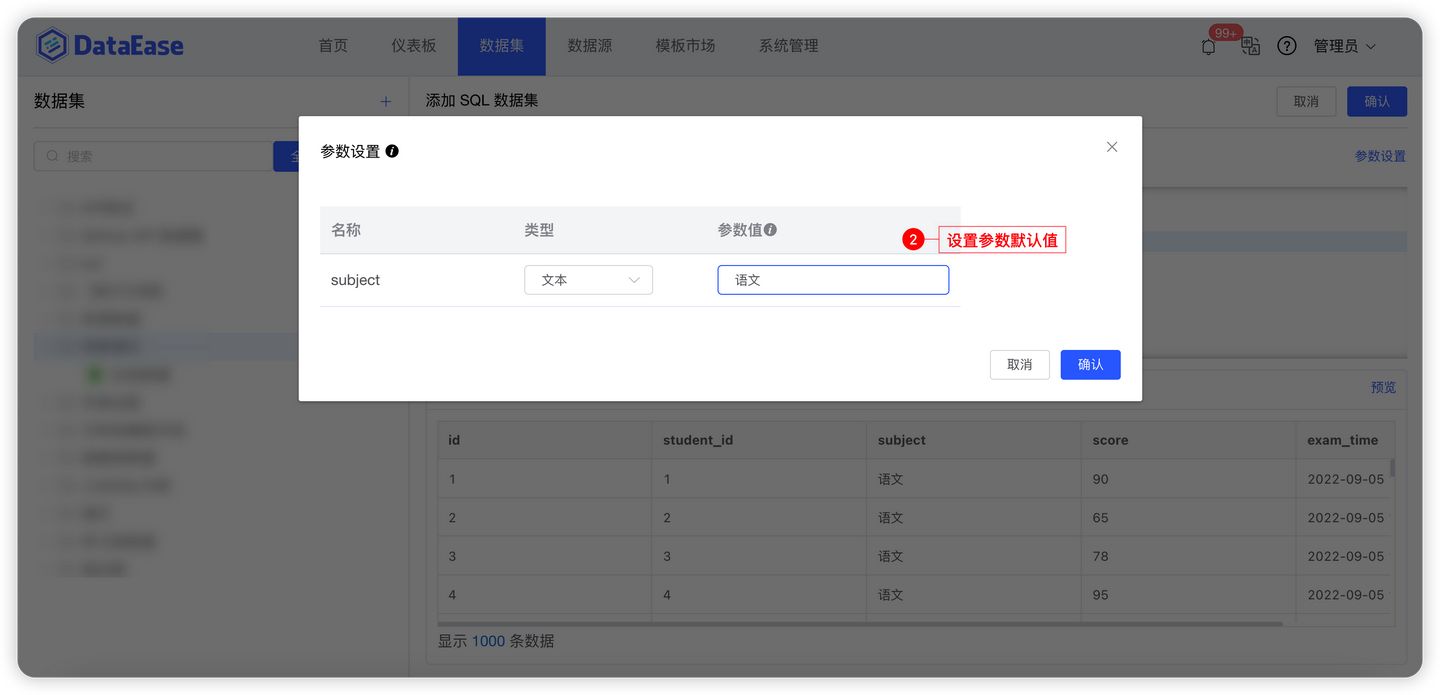This screenshot has height=695, width=1440.
Task: Switch to the 仪表板 tab
Action: [414, 46]
